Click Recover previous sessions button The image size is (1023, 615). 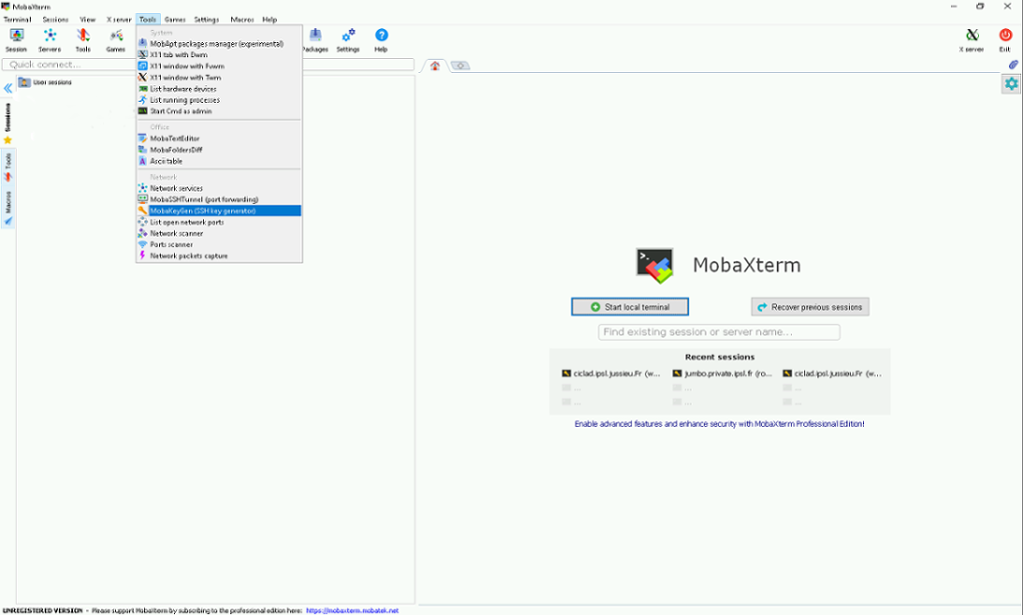(x=810, y=307)
